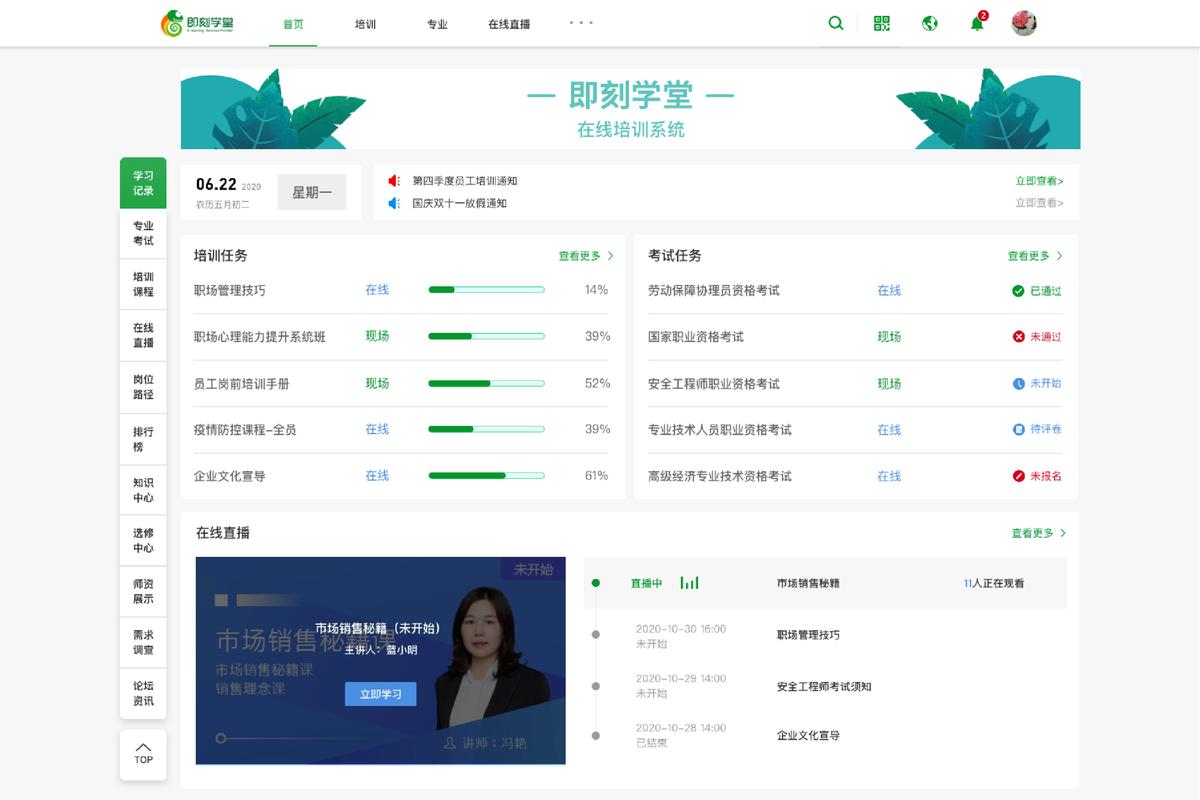The height and width of the screenshot is (800, 1200).
Task: Click the TOP up-arrow button
Action: coord(143,754)
